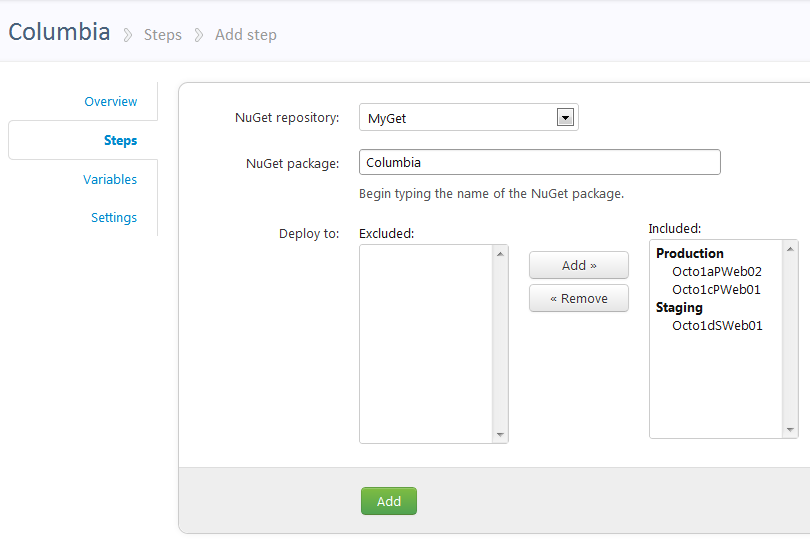Navigate to Steps breadcrumb link

point(162,35)
